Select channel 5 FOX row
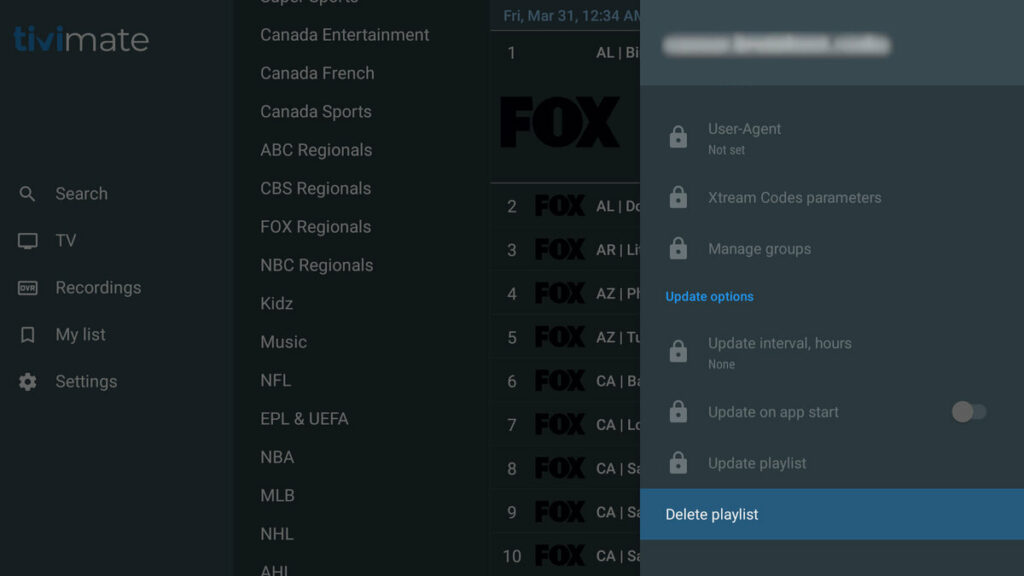The image size is (1024, 576). coord(565,337)
